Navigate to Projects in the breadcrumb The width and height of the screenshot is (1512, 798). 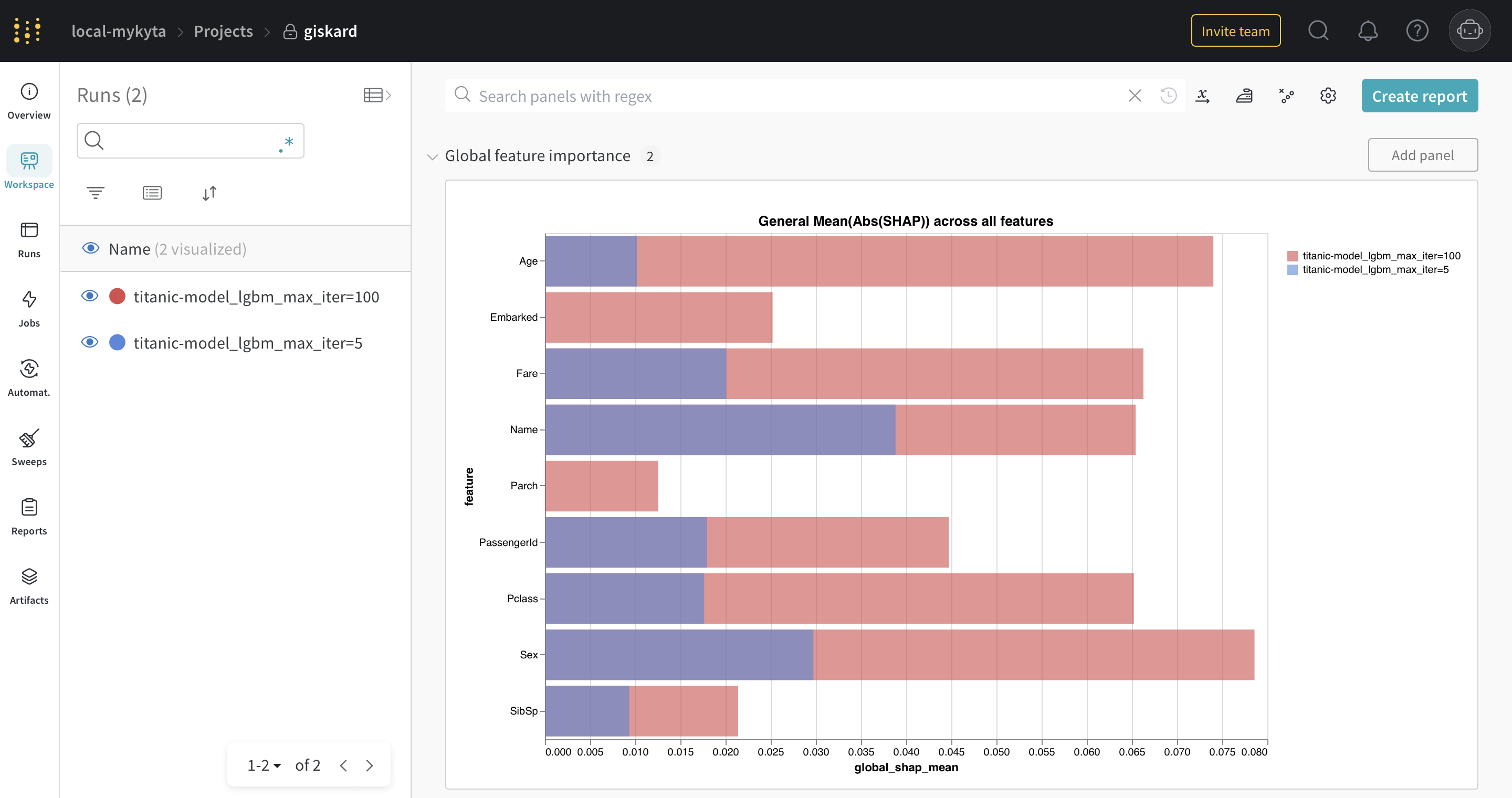(223, 31)
